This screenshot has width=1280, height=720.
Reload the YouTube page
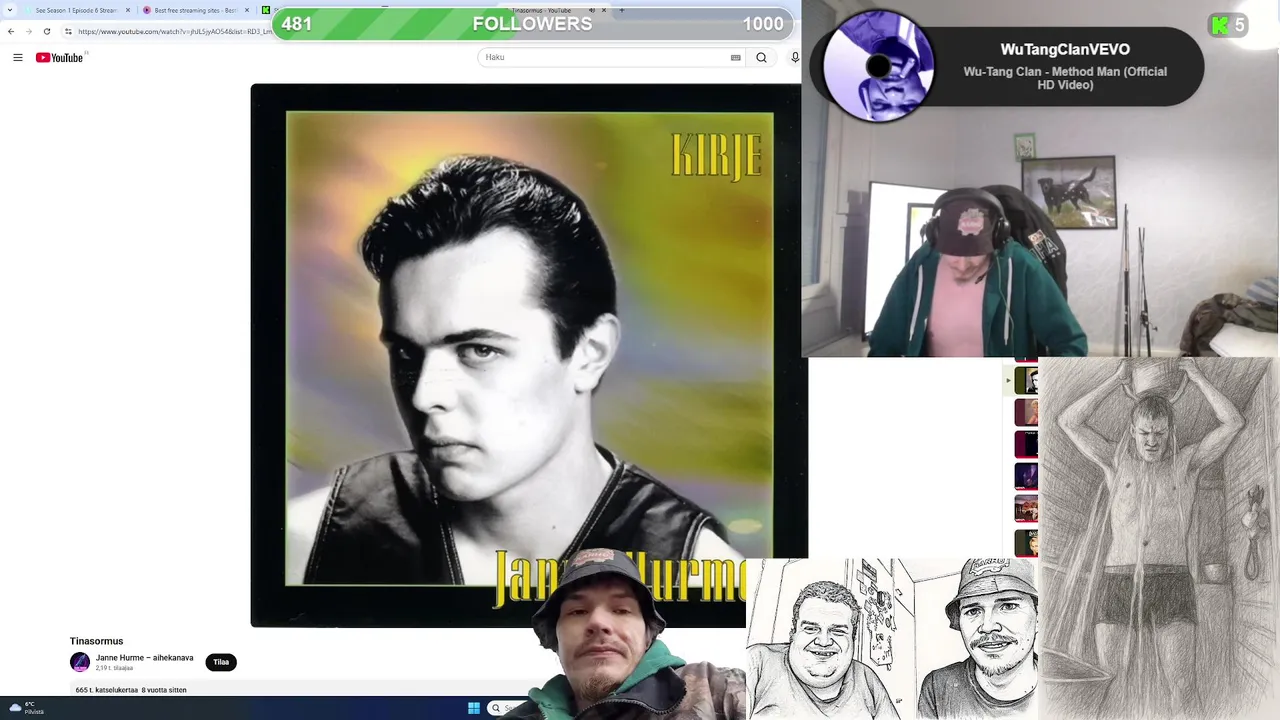tap(47, 31)
